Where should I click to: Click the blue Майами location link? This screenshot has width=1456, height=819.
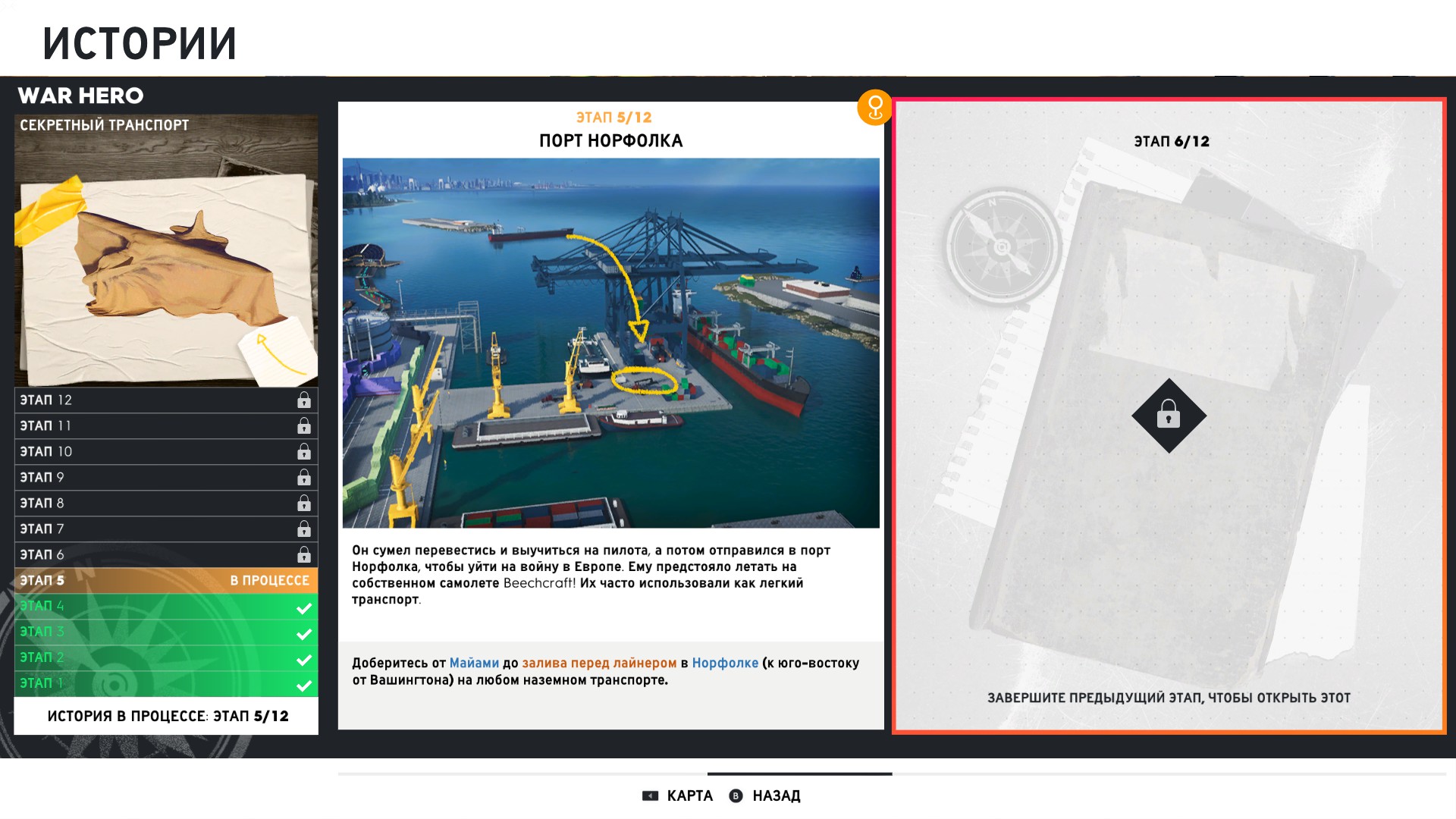tap(475, 663)
